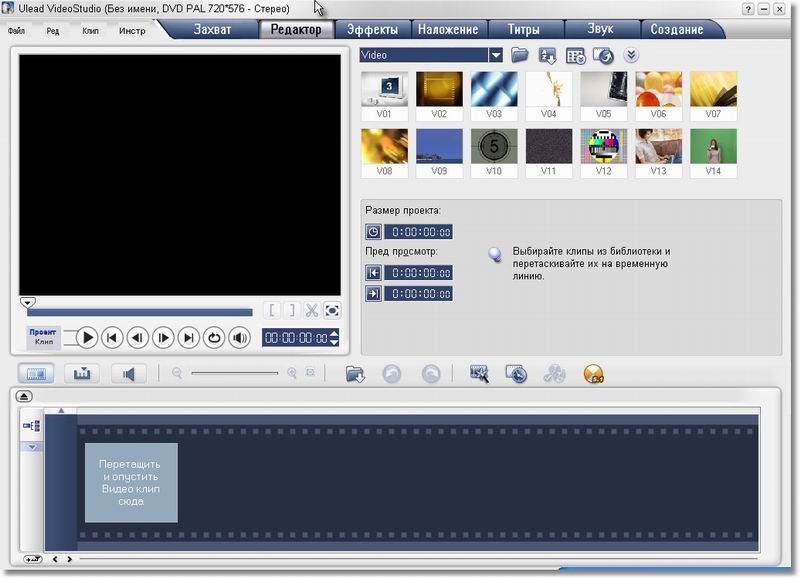Switch to timeline view mode
The height and width of the screenshot is (579, 800).
pyautogui.click(x=82, y=374)
